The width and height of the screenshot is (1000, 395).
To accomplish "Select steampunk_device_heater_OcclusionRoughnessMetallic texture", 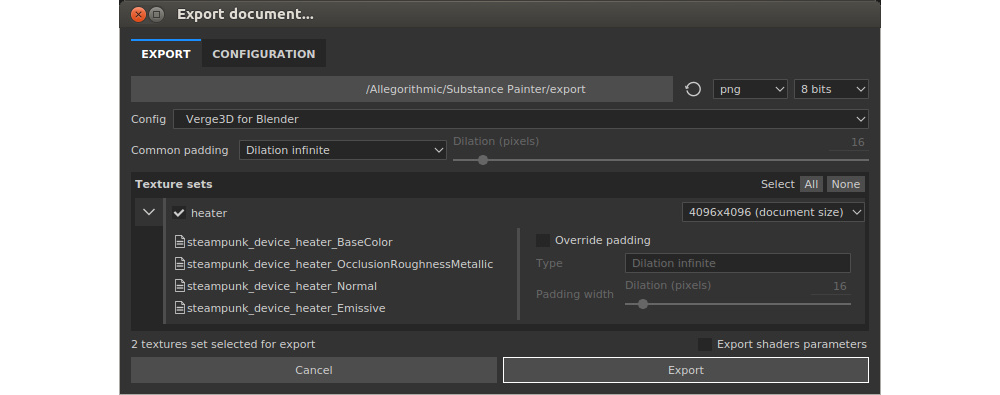I will tap(340, 264).
